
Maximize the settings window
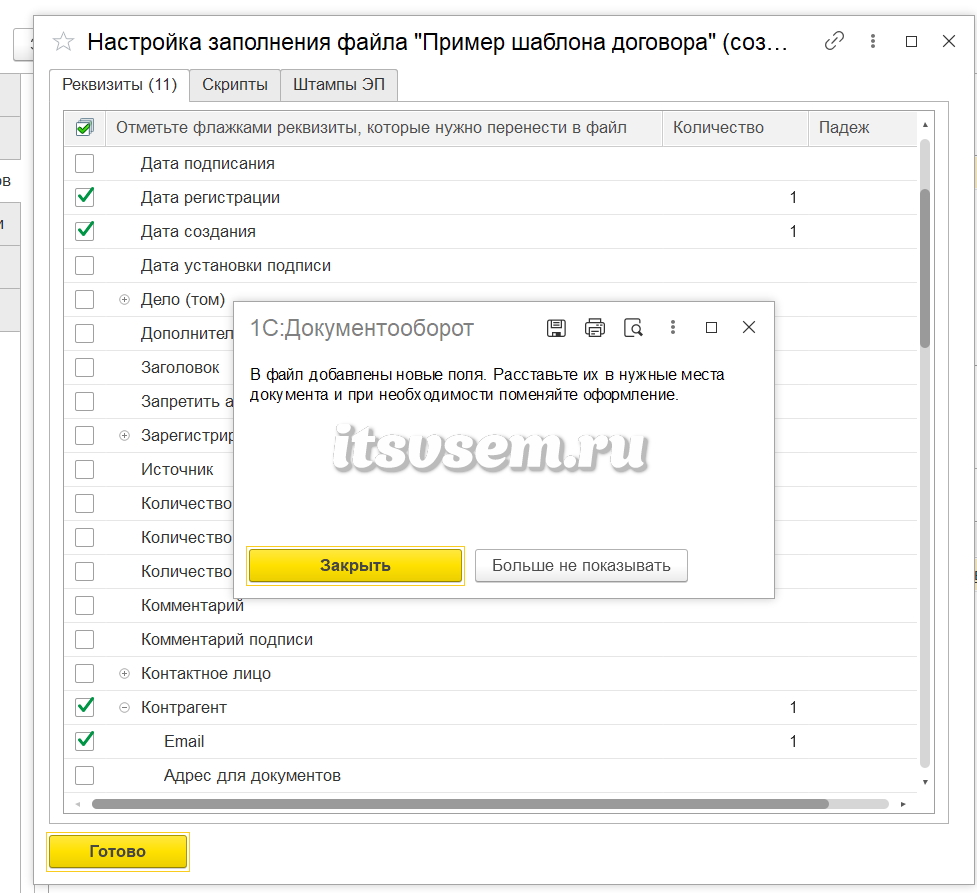pos(911,41)
